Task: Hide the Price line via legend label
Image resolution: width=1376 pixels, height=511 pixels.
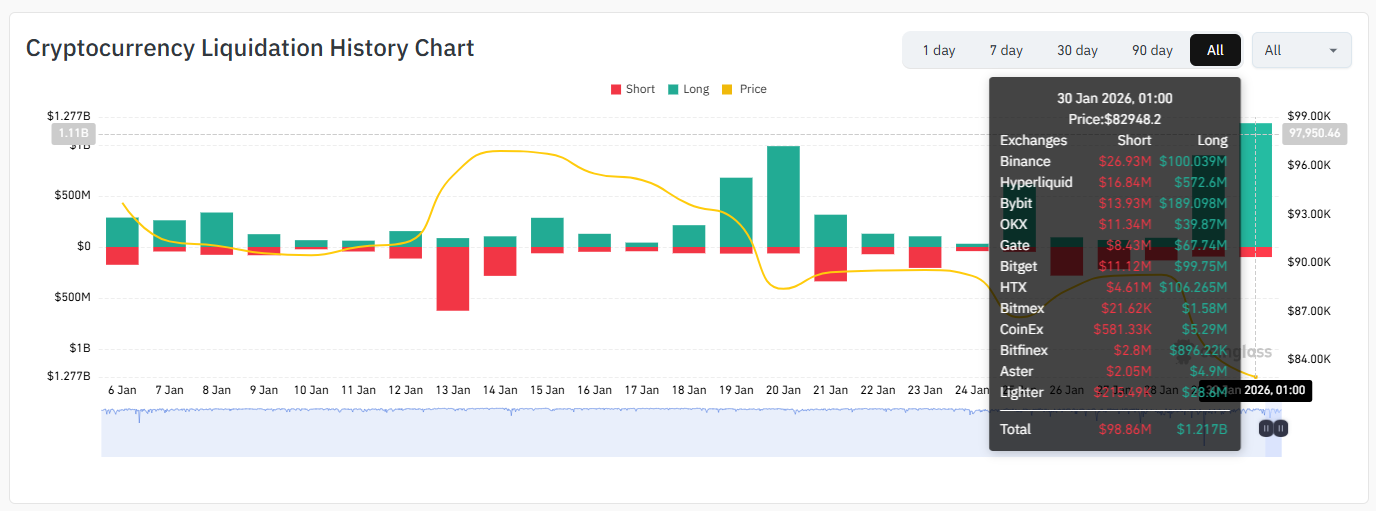Action: (x=753, y=89)
